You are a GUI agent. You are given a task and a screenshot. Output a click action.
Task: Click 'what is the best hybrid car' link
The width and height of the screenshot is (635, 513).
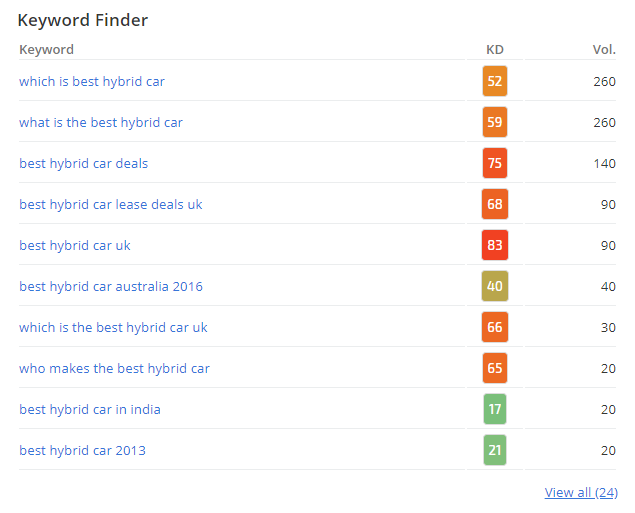pyautogui.click(x=101, y=123)
